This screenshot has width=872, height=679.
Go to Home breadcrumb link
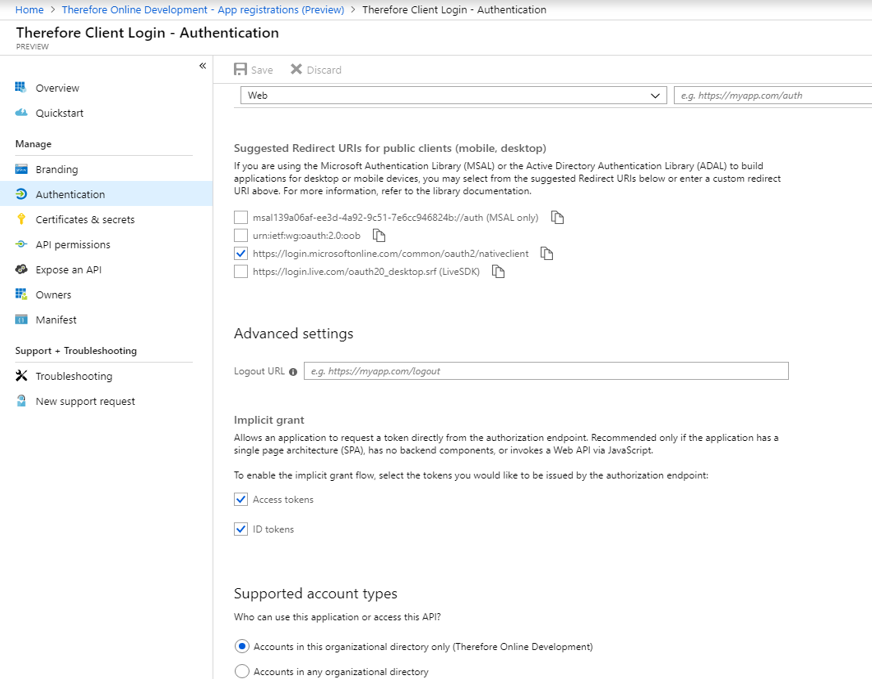tap(29, 9)
